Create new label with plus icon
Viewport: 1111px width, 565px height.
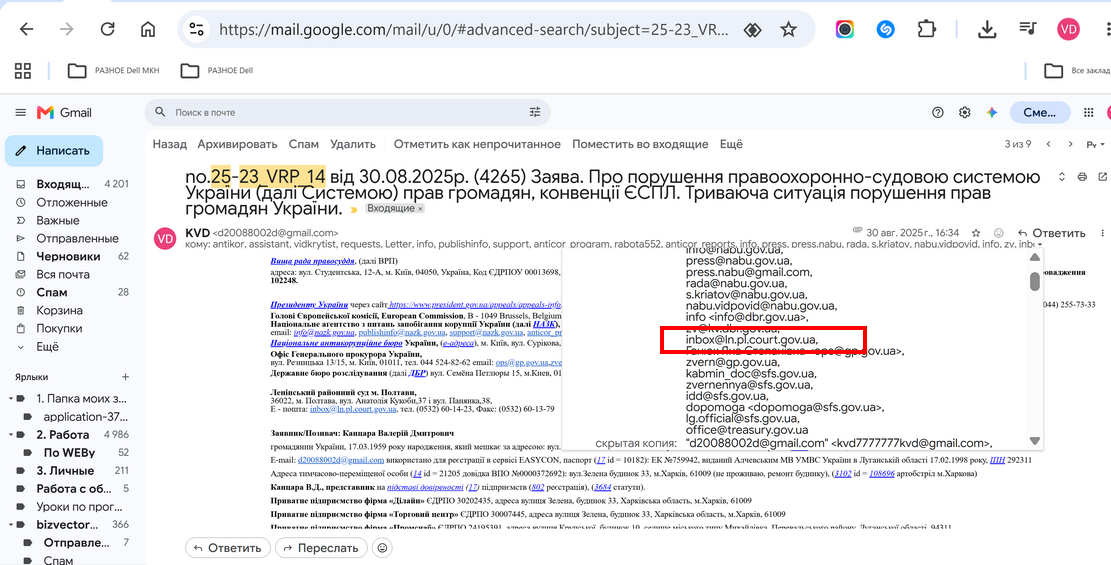(125, 377)
